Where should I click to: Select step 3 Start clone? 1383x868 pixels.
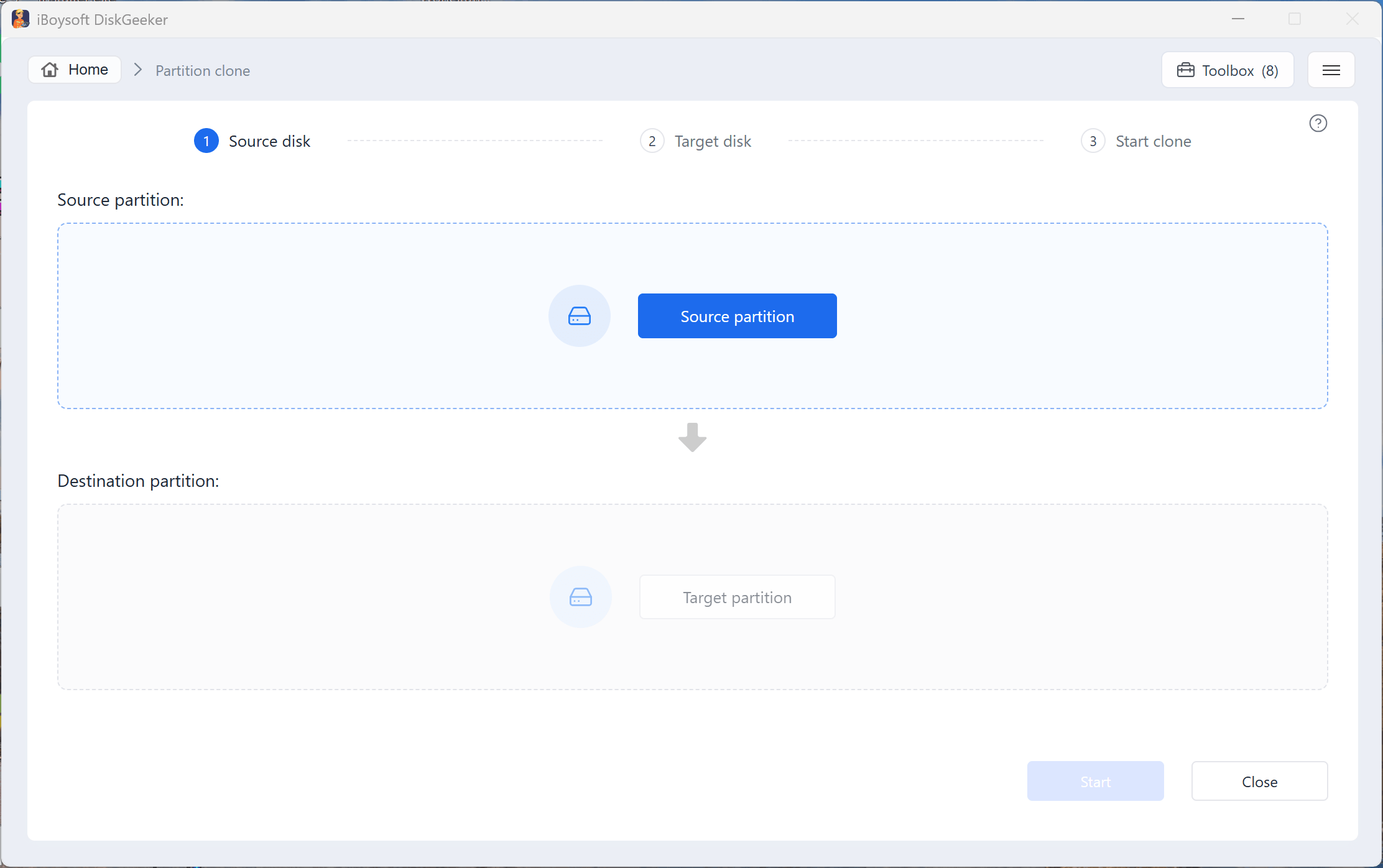pyautogui.click(x=1136, y=141)
